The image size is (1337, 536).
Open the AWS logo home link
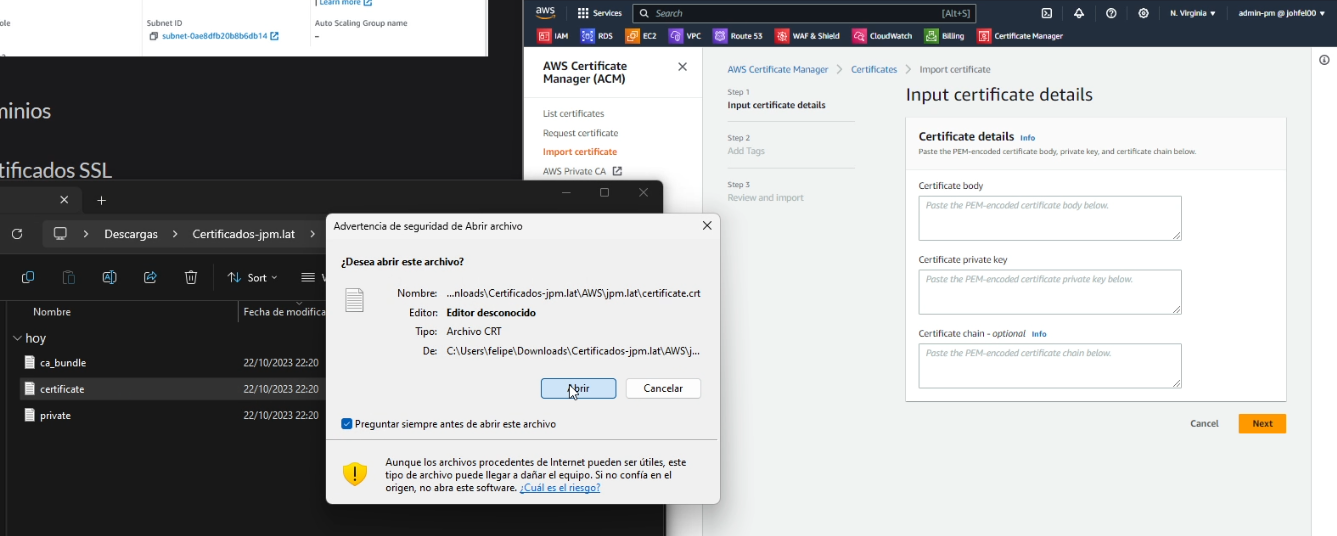click(x=545, y=13)
